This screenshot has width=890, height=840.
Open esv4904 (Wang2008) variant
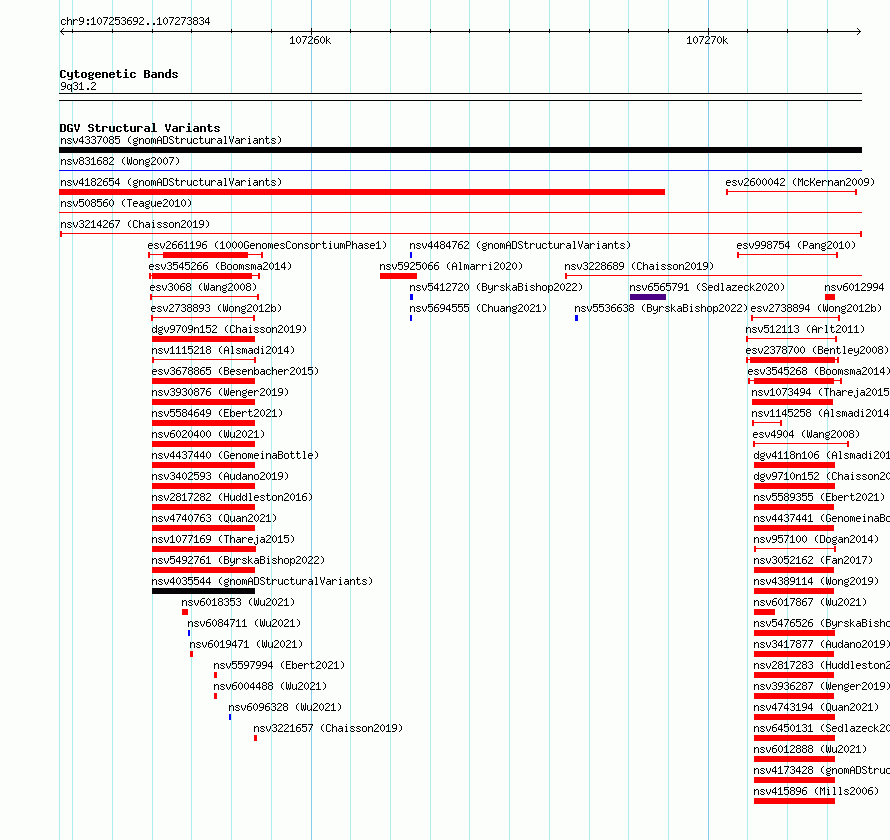(x=806, y=434)
